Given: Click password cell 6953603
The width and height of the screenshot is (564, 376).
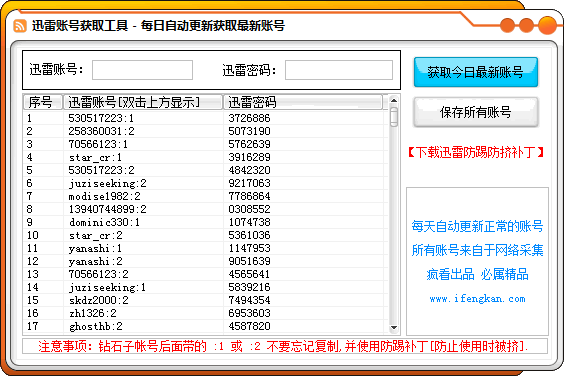Looking at the screenshot, I should coord(249,313).
